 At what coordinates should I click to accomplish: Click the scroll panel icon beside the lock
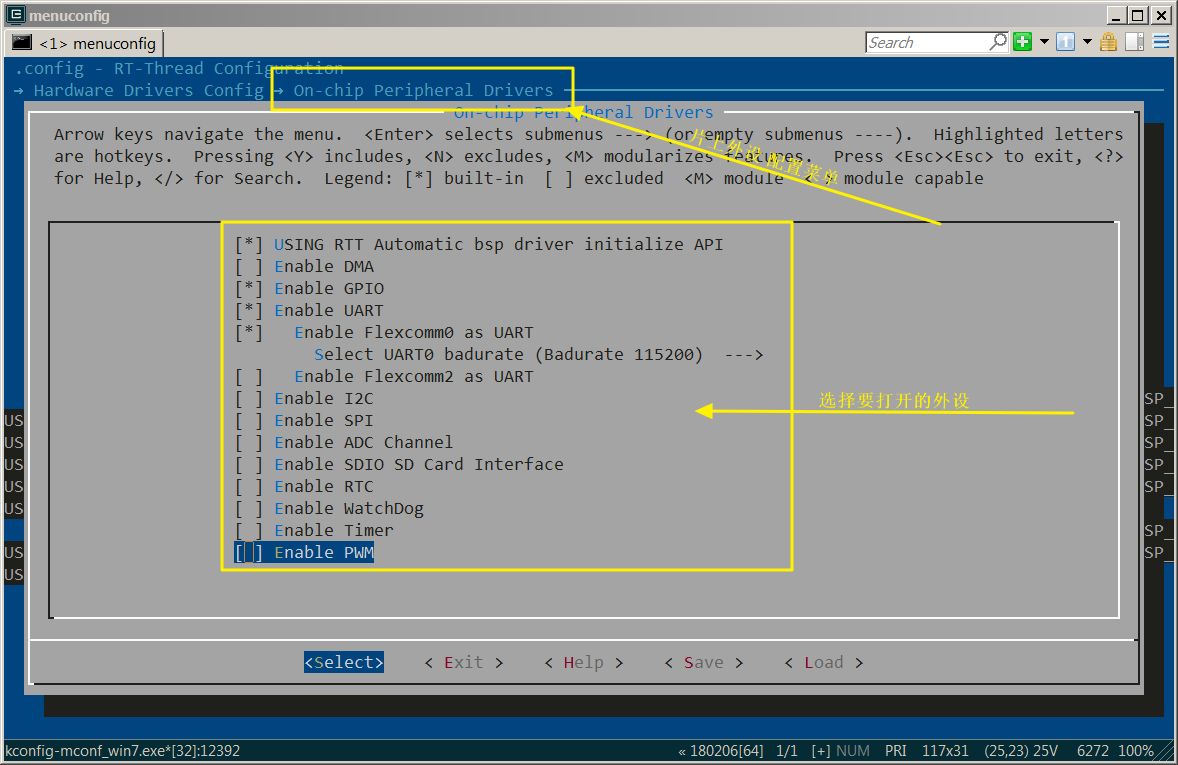click(1134, 42)
